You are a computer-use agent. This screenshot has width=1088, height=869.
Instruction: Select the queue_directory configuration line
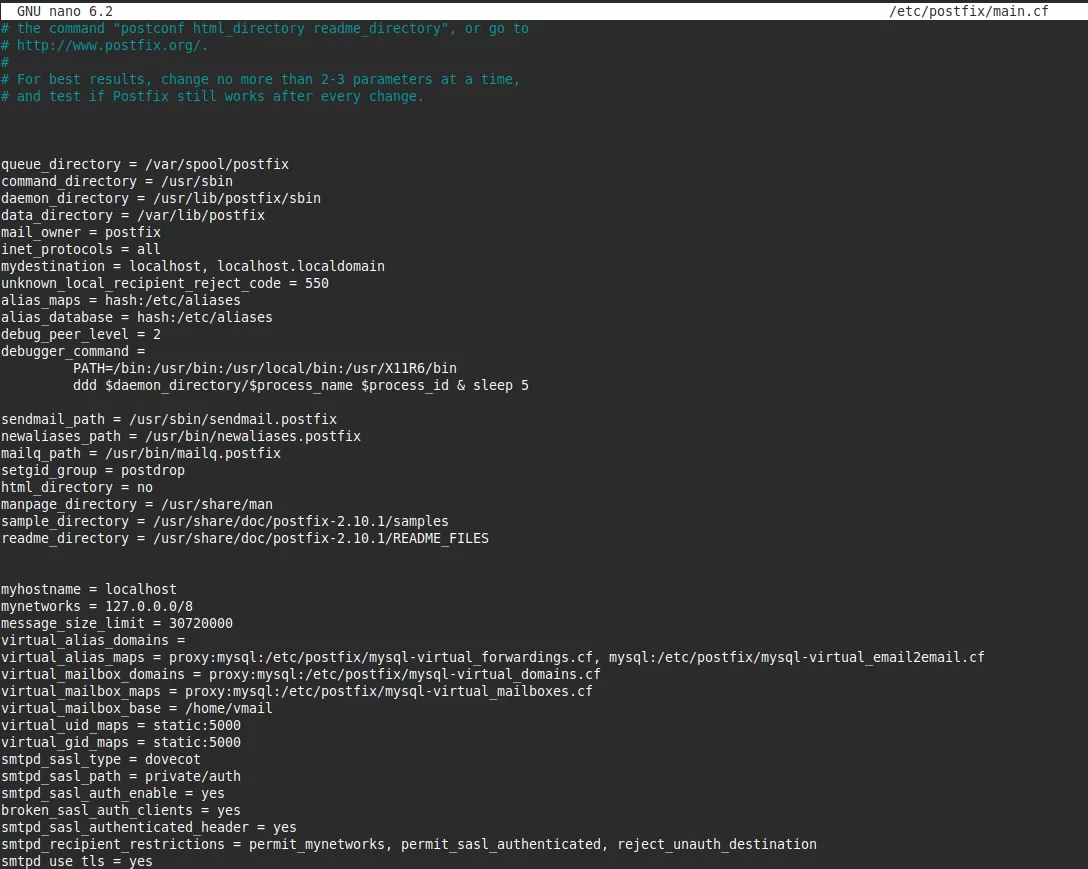tap(145, 164)
